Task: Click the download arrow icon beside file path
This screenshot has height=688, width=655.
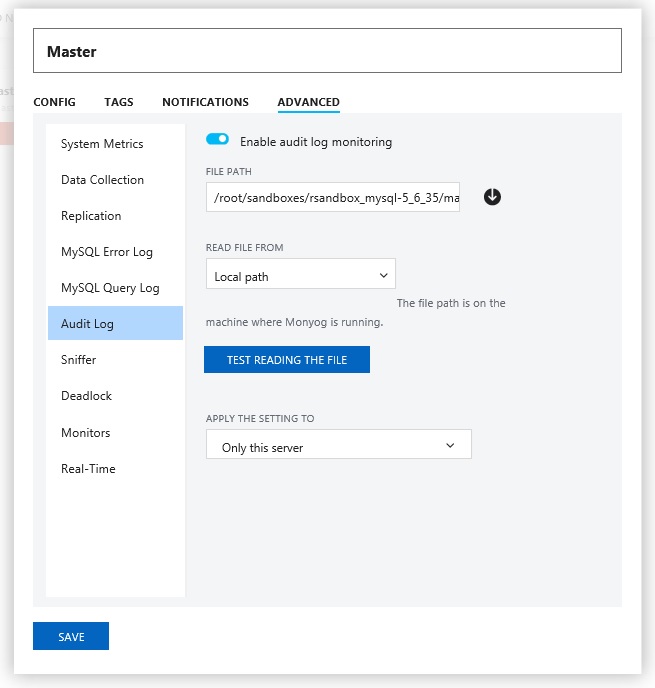Action: click(x=492, y=197)
